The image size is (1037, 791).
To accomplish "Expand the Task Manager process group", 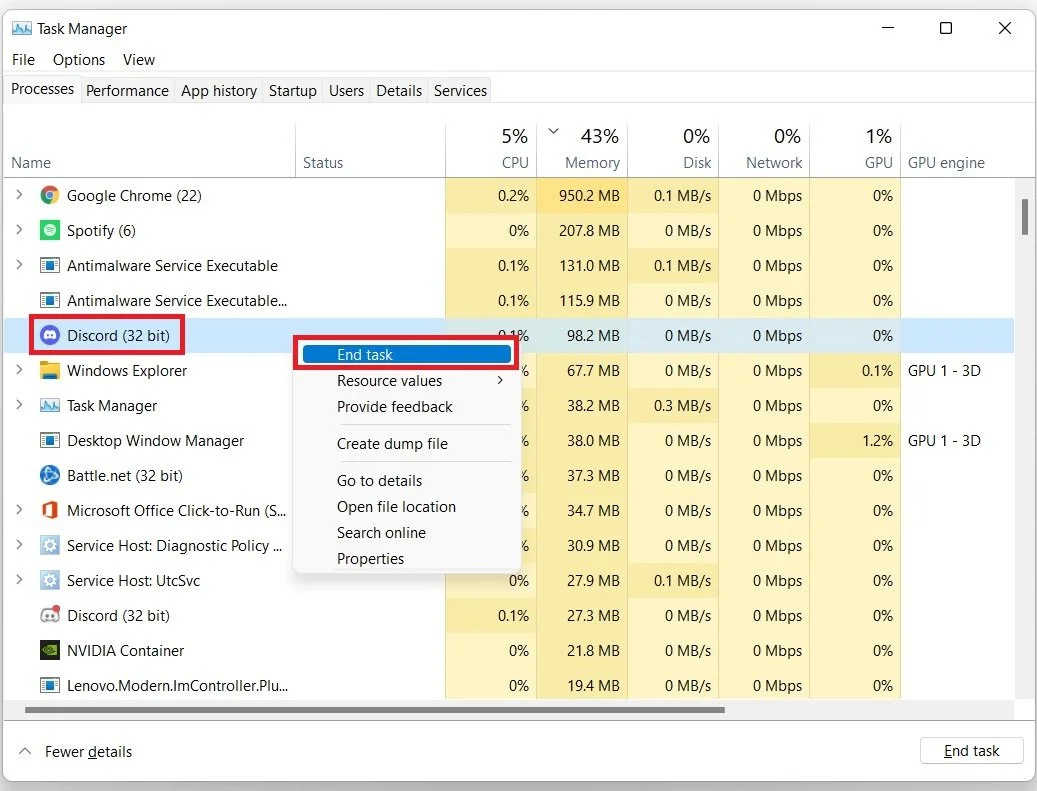I will pyautogui.click(x=19, y=405).
